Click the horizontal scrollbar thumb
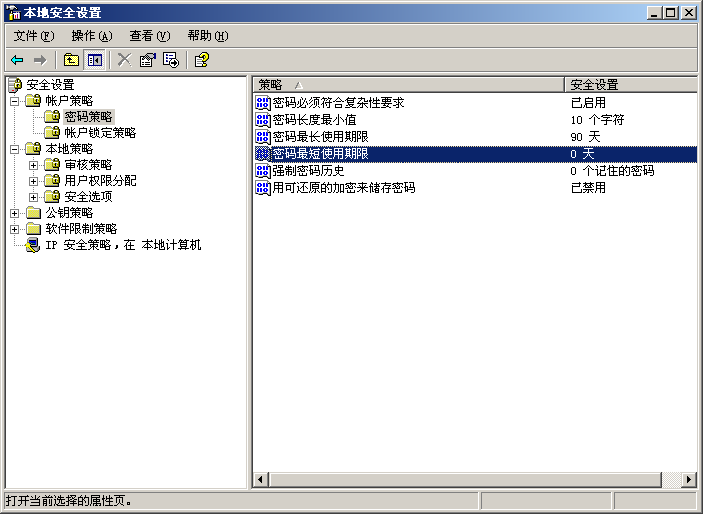The height and width of the screenshot is (514, 703). (x=465, y=479)
